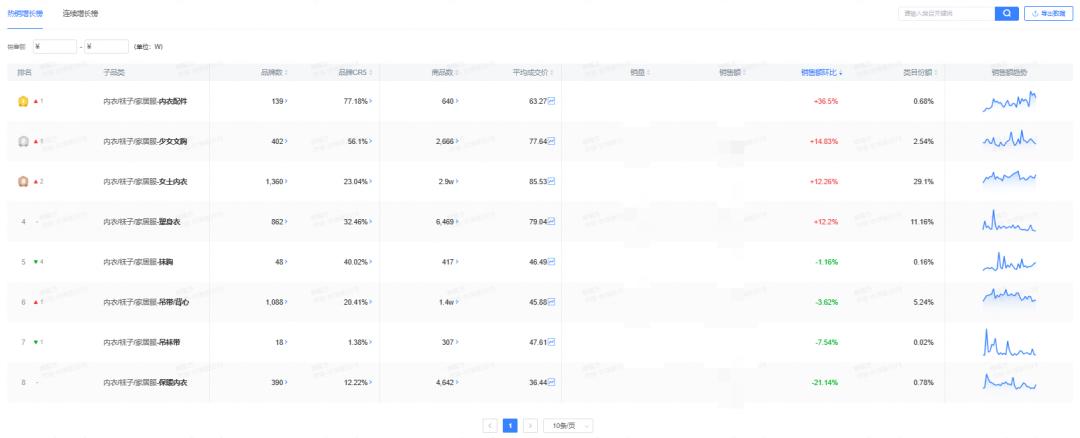This screenshot has width=1080, height=438.
Task: Click the 29.1% category share value
Action: coord(924,182)
